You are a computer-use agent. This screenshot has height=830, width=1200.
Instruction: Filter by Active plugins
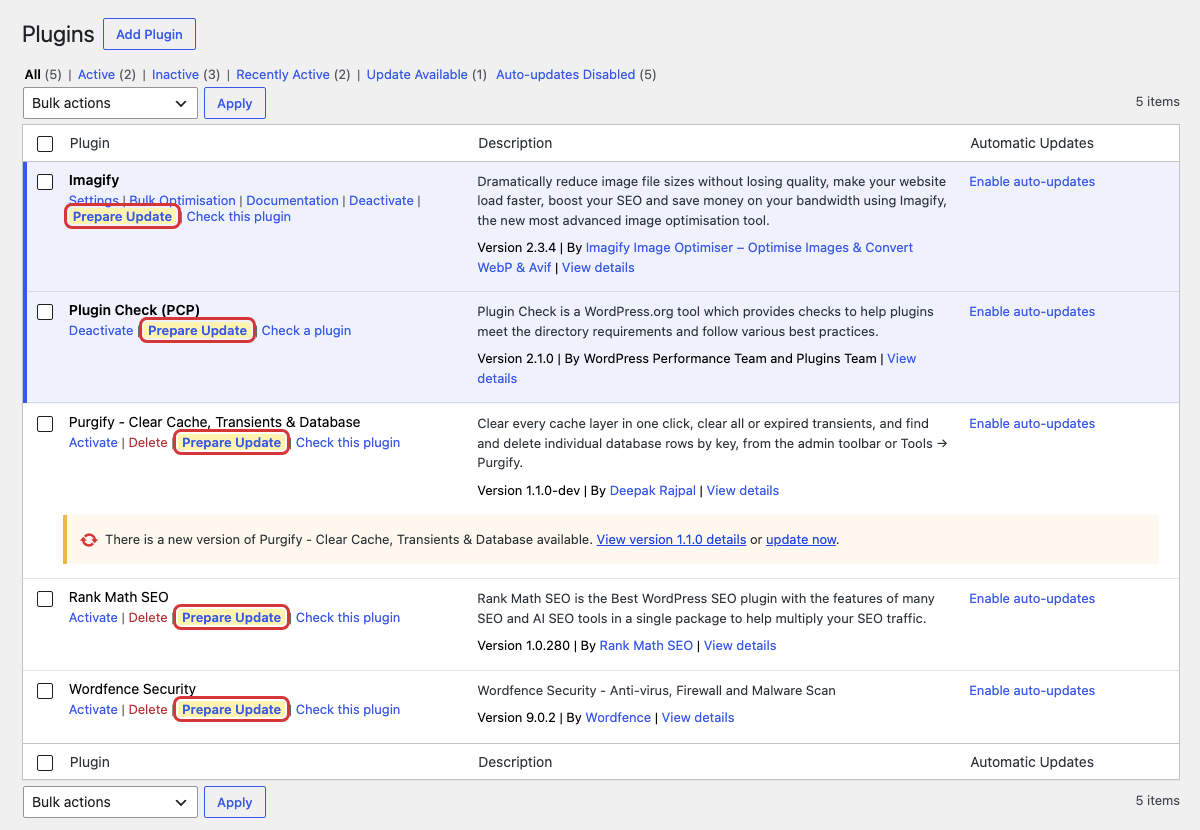click(x=96, y=75)
